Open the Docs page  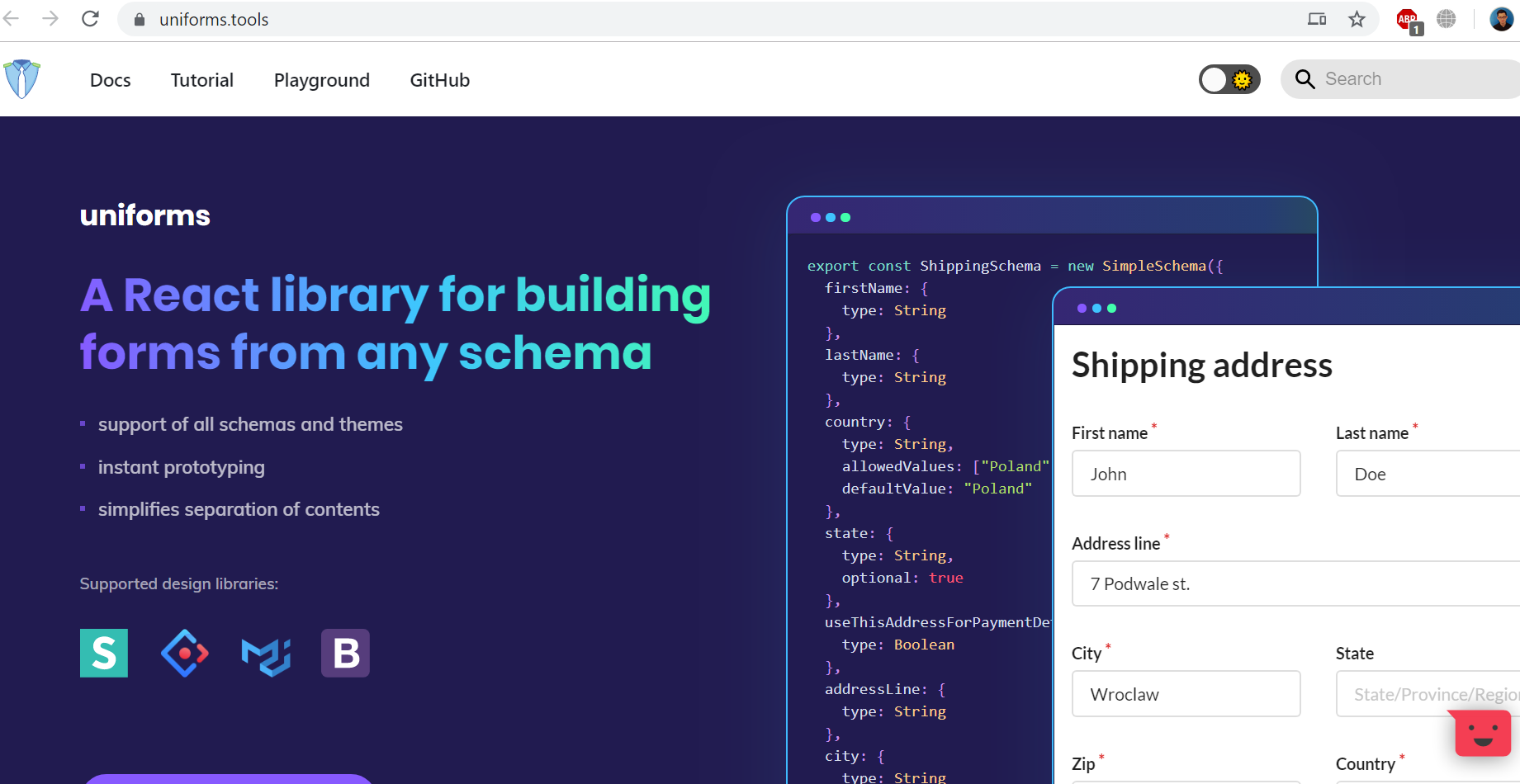pos(111,80)
